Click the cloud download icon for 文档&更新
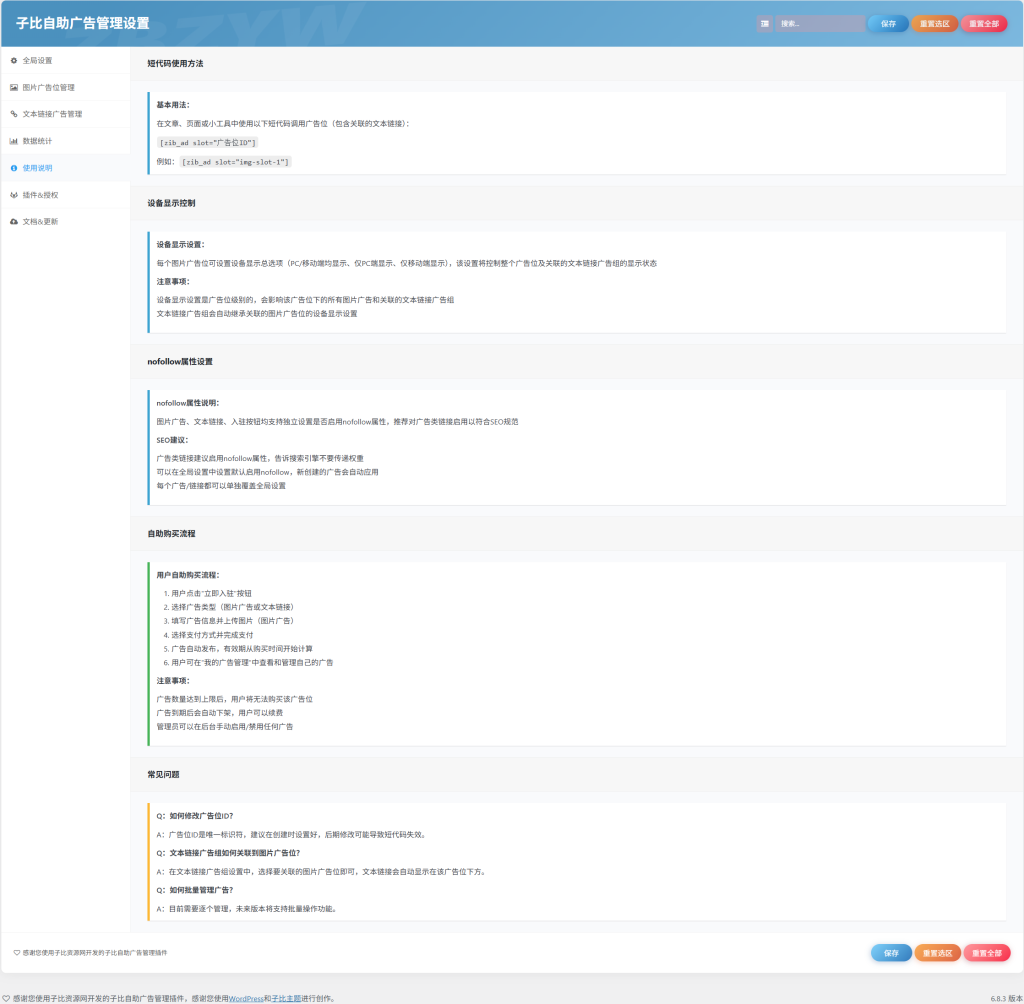Viewport: 1024px width, 1004px height. 14,222
